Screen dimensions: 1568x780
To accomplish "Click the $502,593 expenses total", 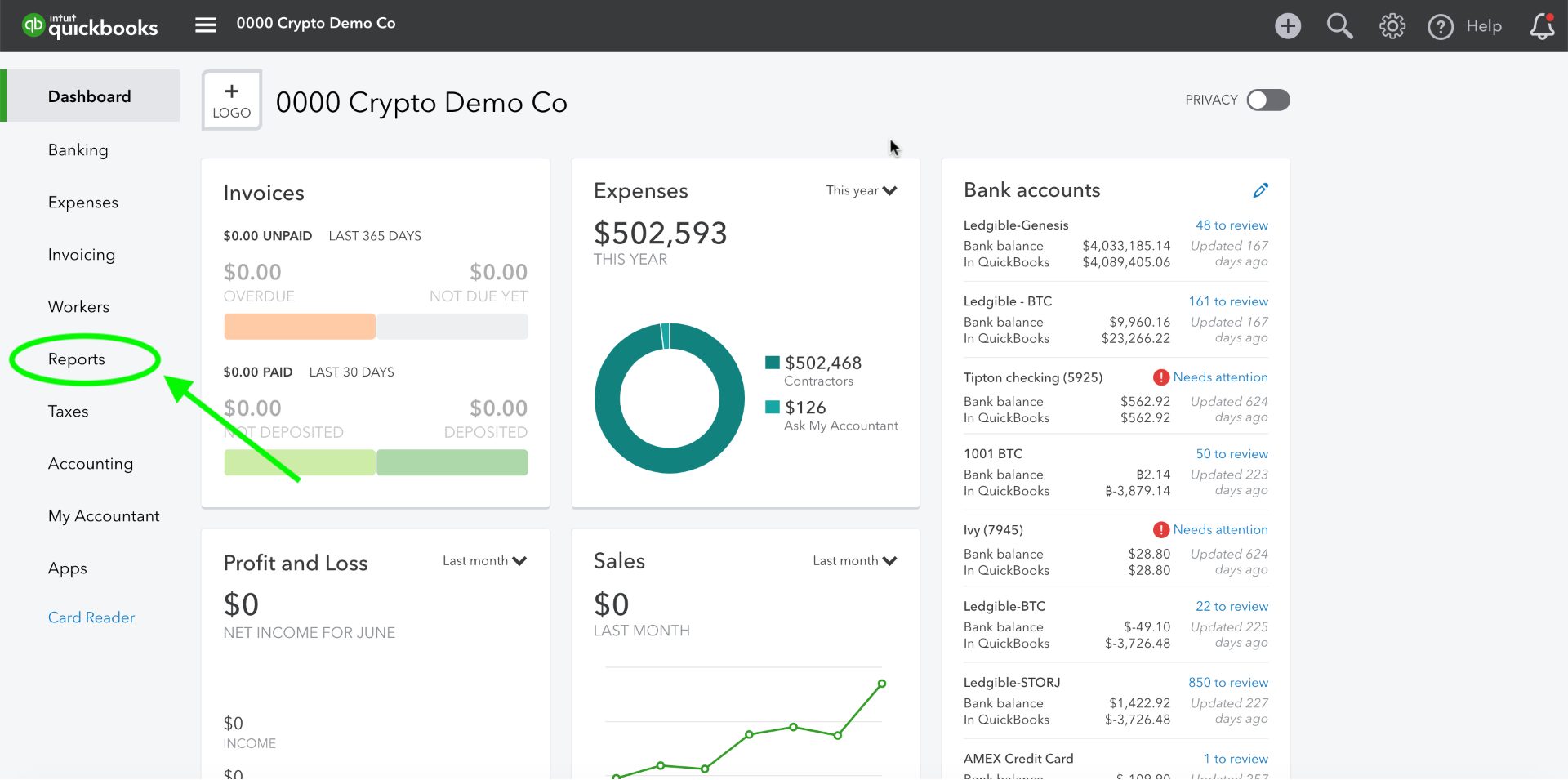I will tap(660, 234).
